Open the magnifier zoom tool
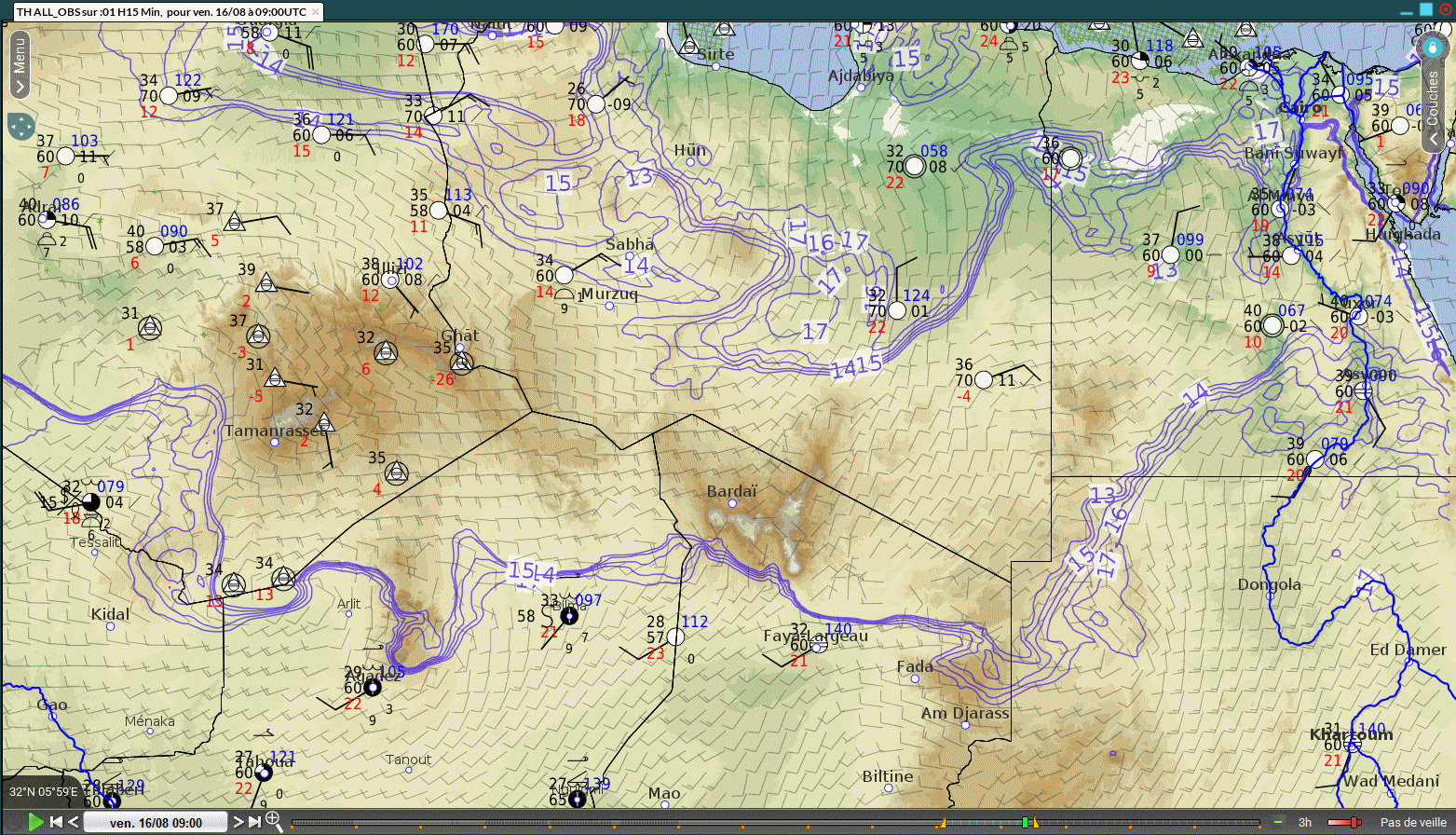 (x=274, y=821)
